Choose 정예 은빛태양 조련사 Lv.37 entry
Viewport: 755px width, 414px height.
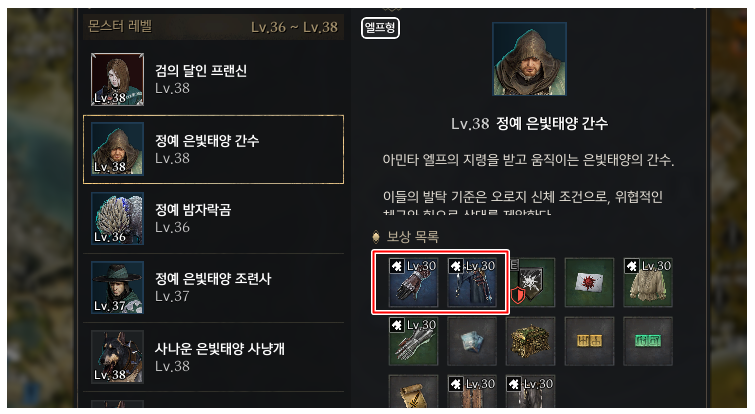[x=213, y=287]
